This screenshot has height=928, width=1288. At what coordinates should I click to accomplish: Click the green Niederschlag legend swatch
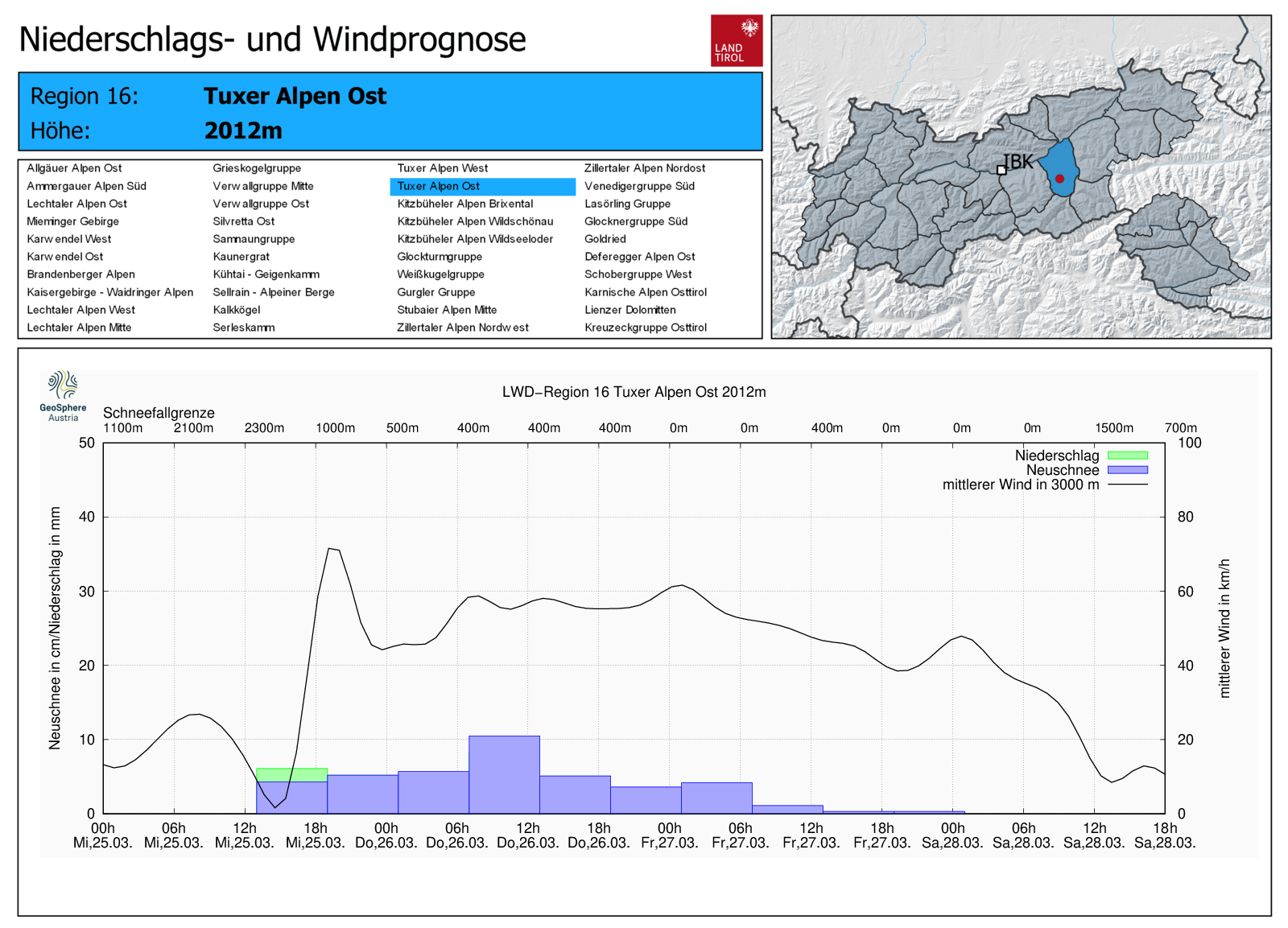click(1127, 456)
